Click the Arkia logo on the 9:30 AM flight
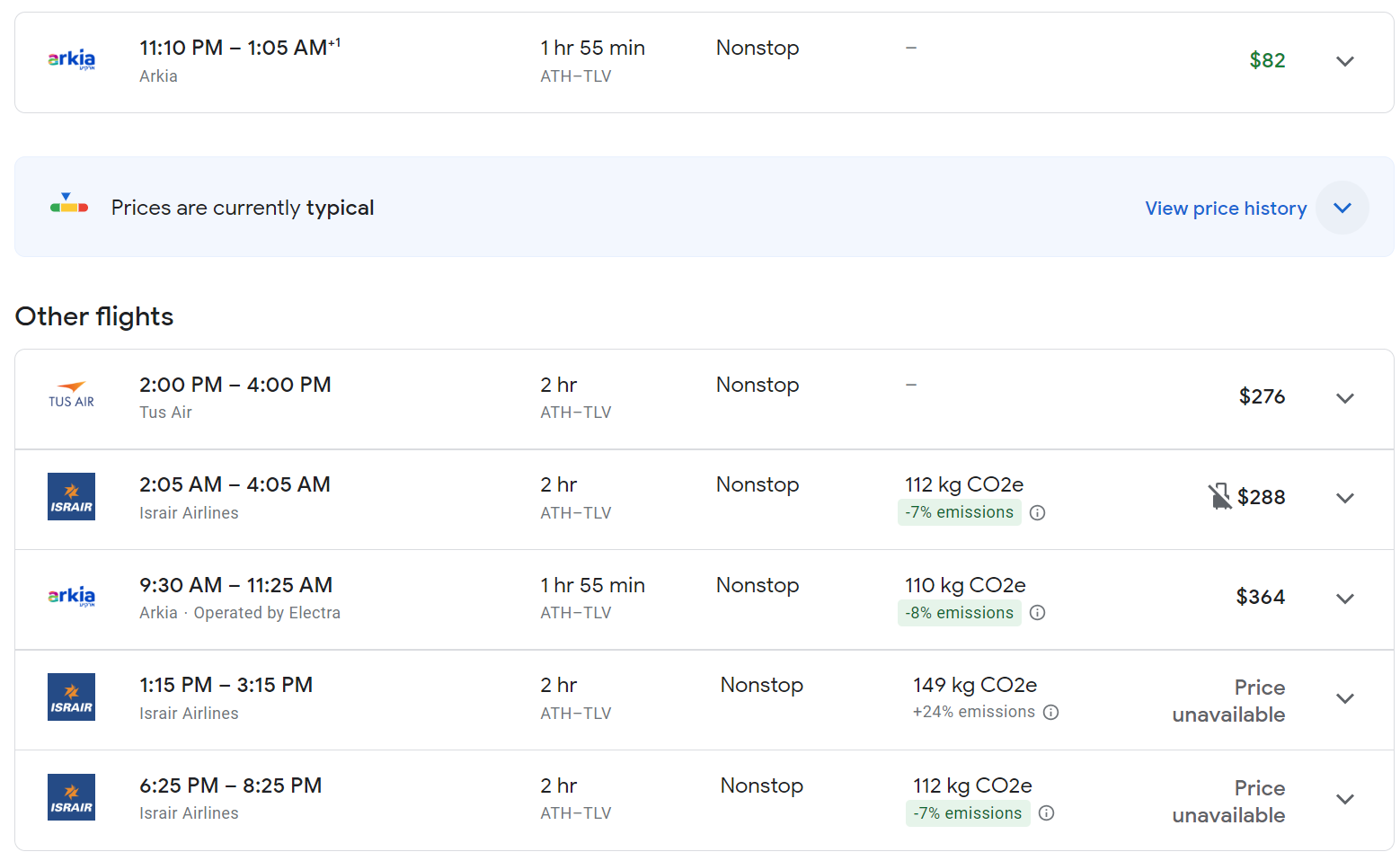This screenshot has width=1400, height=852. tap(71, 597)
